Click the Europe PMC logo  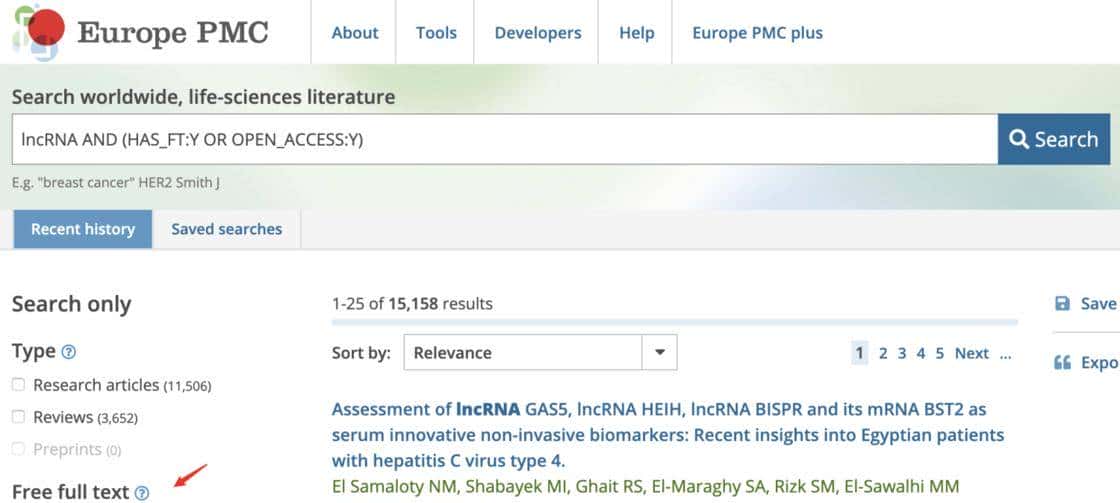pyautogui.click(x=141, y=32)
